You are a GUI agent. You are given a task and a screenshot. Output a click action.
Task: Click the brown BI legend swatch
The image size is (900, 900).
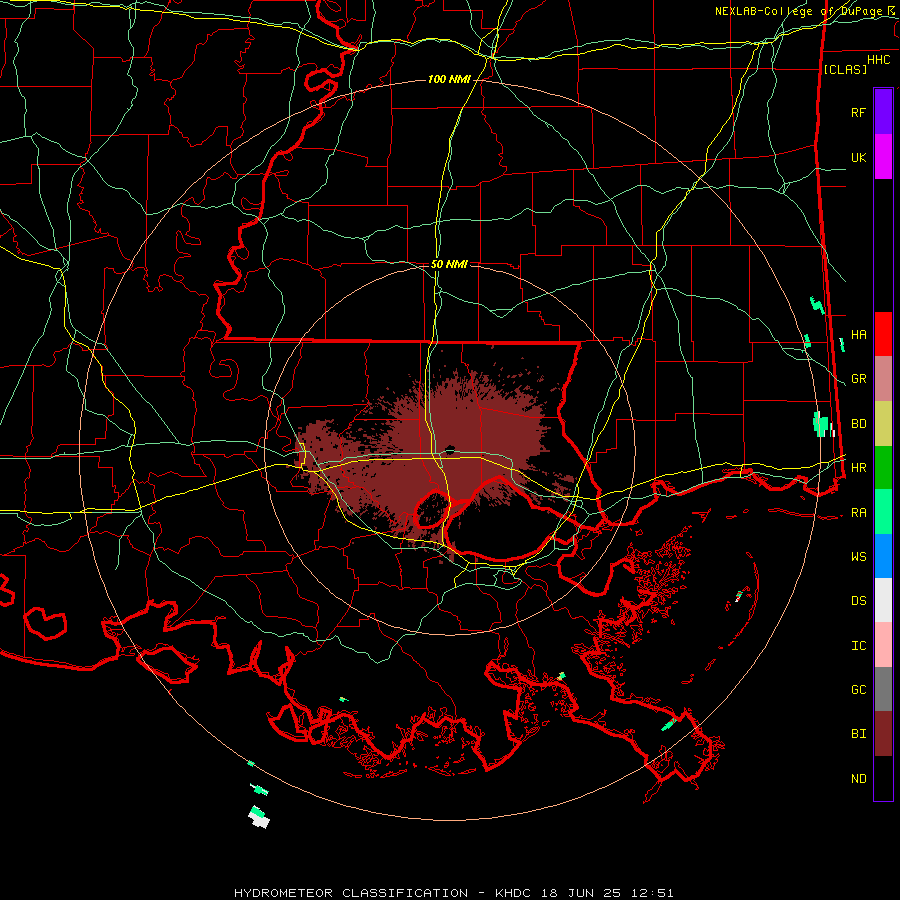[x=883, y=734]
